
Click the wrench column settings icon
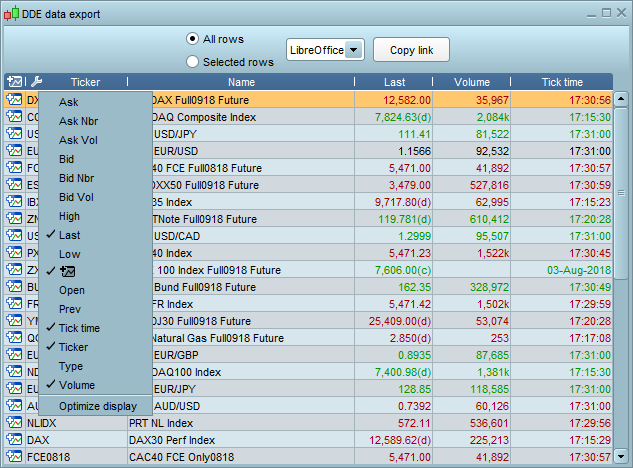click(x=37, y=82)
